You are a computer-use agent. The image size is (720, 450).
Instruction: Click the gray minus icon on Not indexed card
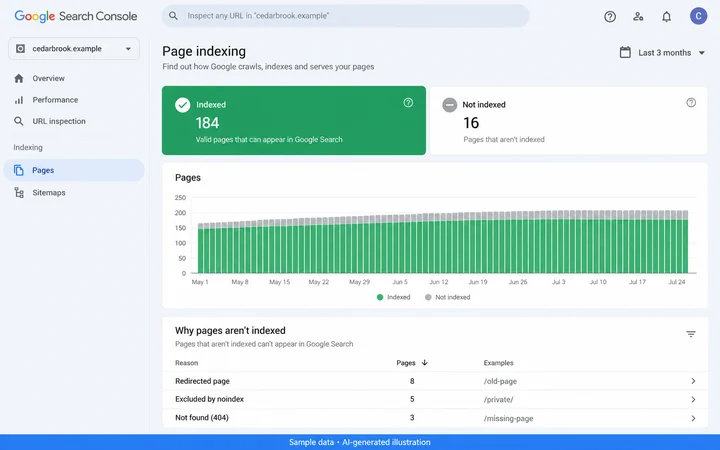coord(450,105)
